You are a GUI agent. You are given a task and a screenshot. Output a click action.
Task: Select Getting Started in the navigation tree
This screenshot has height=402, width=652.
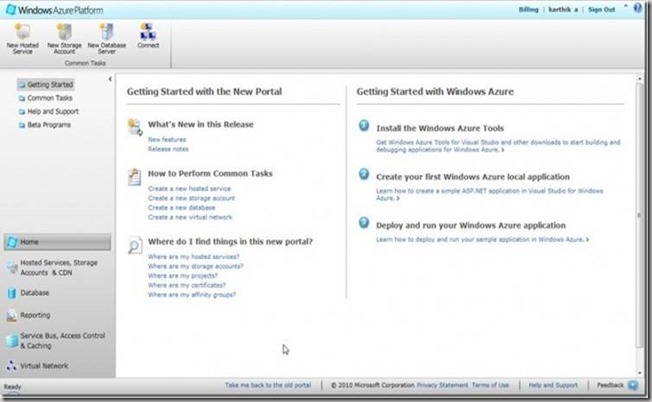(x=50, y=85)
